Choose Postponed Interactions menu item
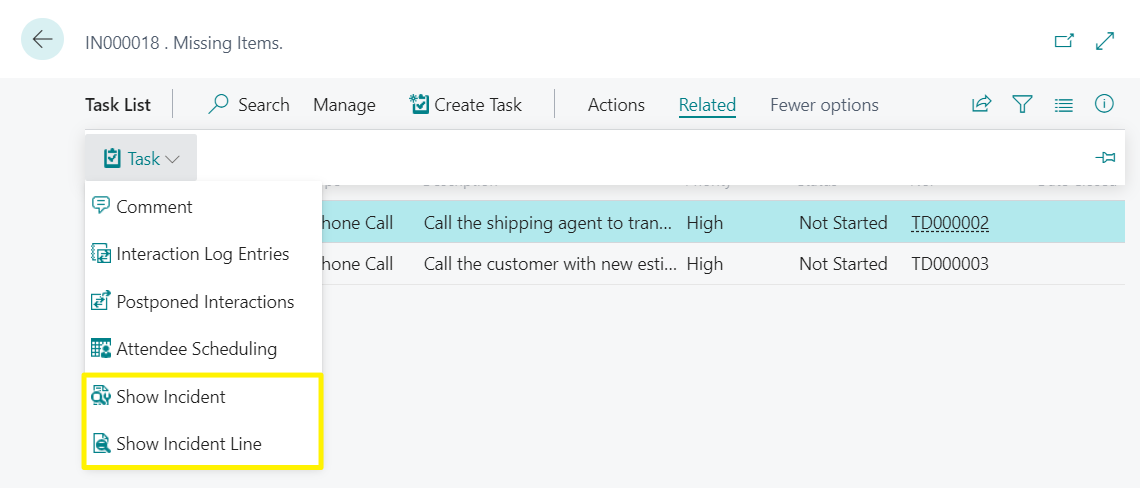1140x488 pixels. 204,301
